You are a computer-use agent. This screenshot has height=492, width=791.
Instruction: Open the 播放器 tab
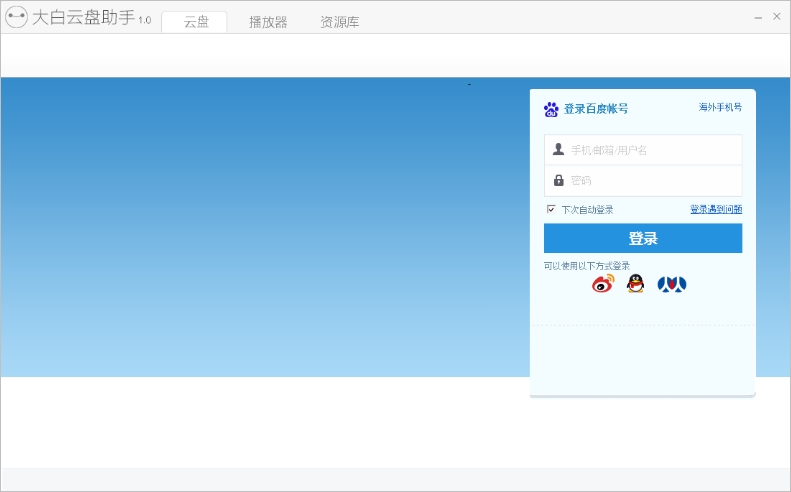coord(268,22)
